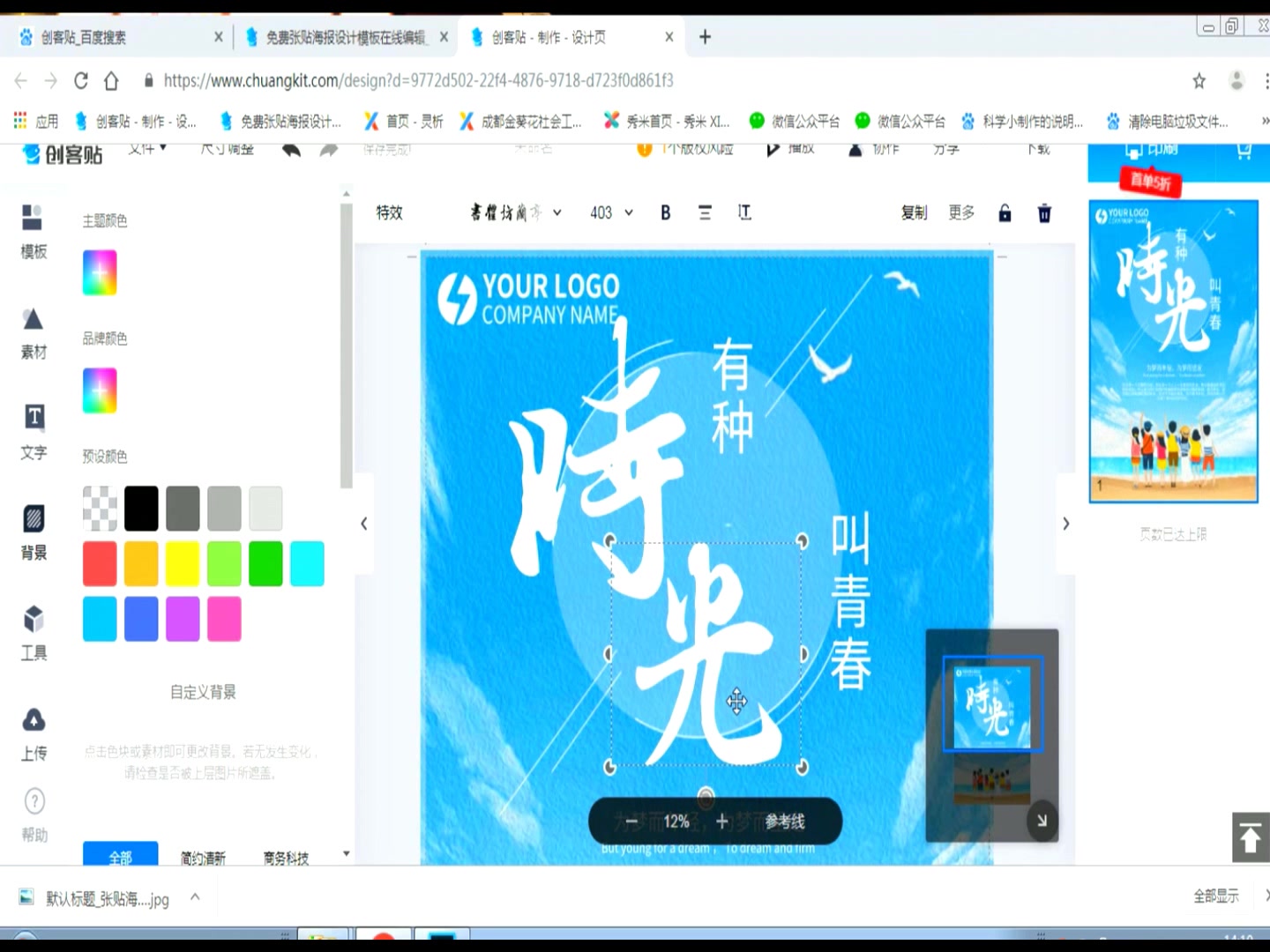Click the 复制 copy button
The height and width of the screenshot is (952, 1270).
914,212
